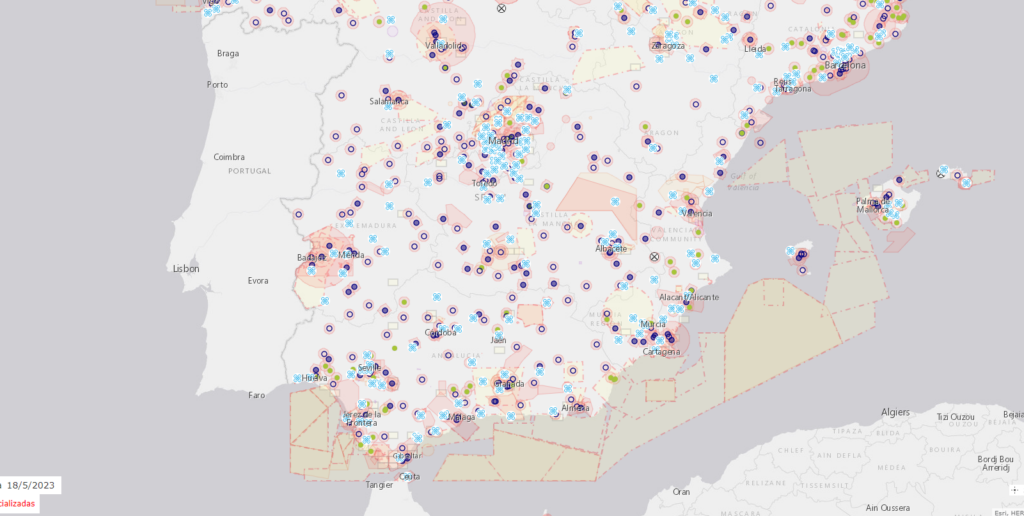The width and height of the screenshot is (1024, 516).
Task: Open the red 'cializadas' link at bottom left
Action: click(x=18, y=504)
